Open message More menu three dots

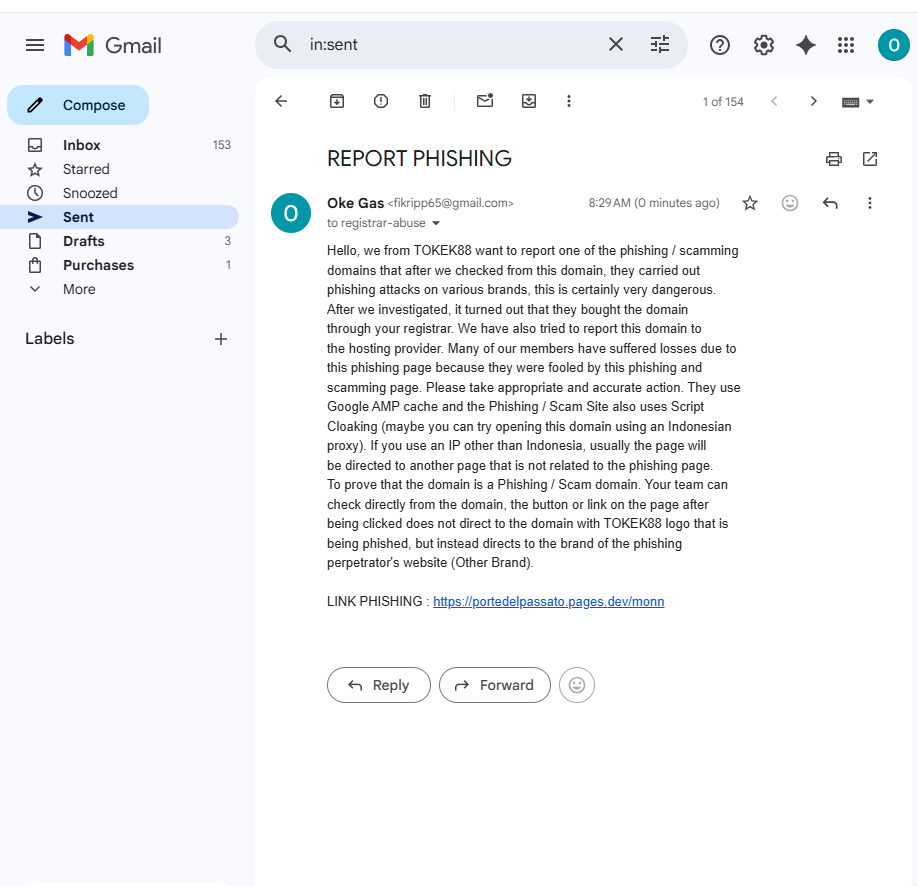point(869,203)
